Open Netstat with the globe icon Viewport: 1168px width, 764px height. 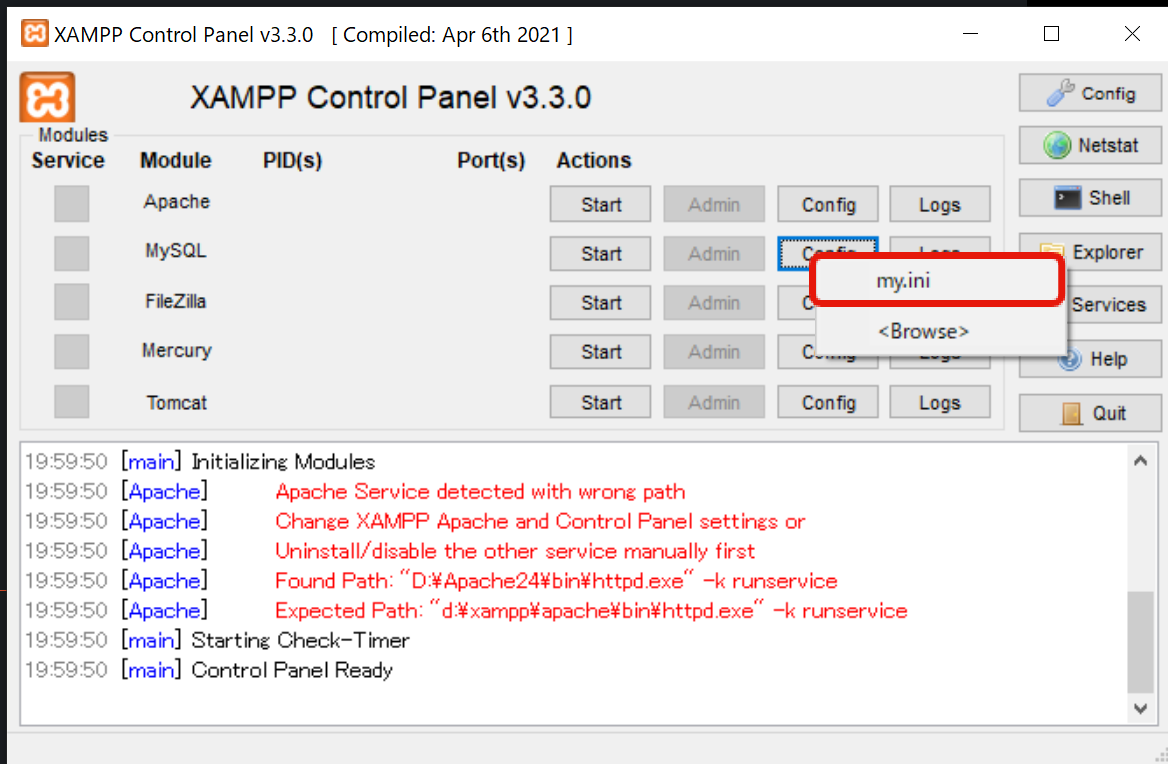click(x=1090, y=145)
